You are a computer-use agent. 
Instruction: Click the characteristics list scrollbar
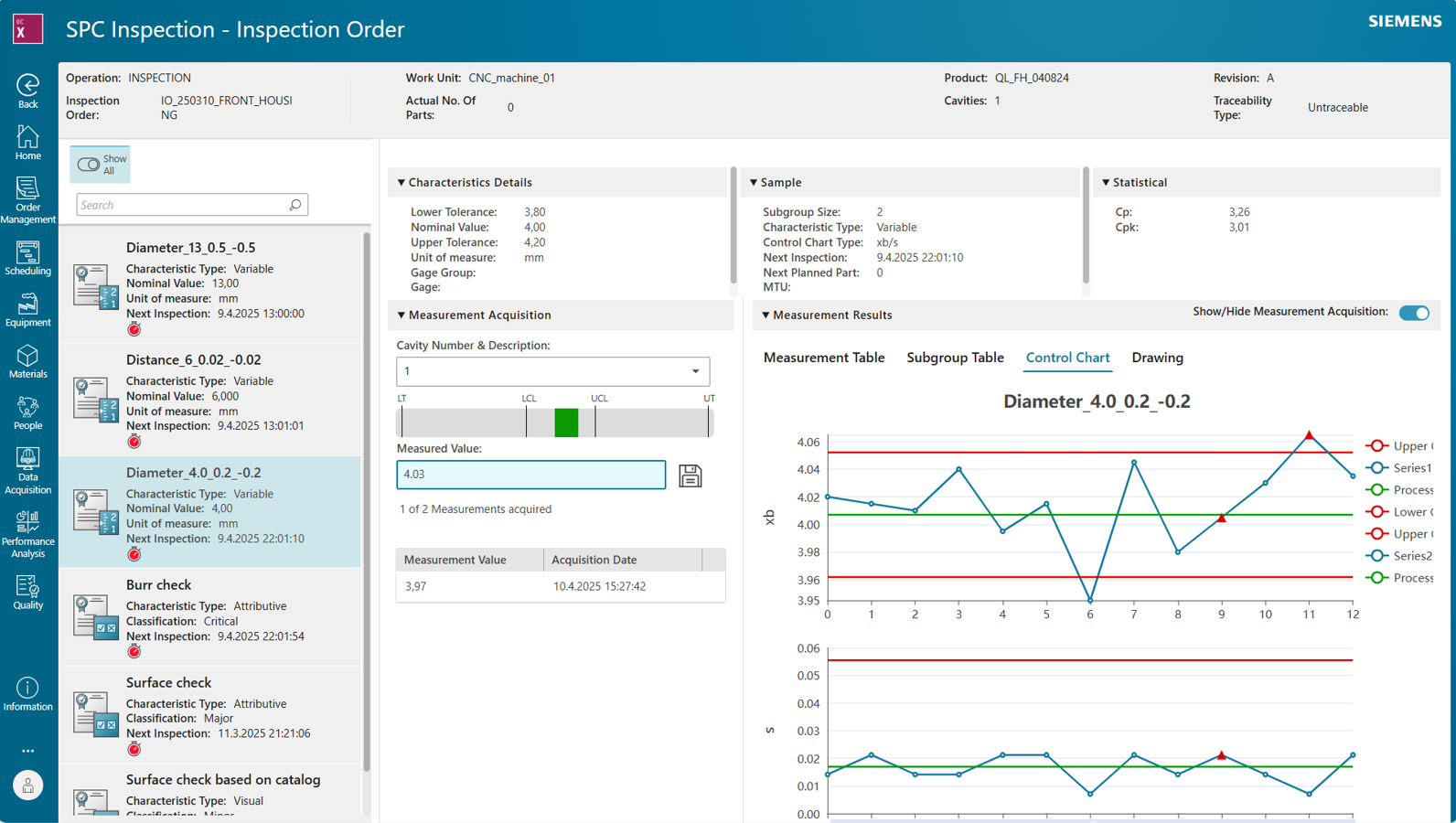click(x=367, y=503)
